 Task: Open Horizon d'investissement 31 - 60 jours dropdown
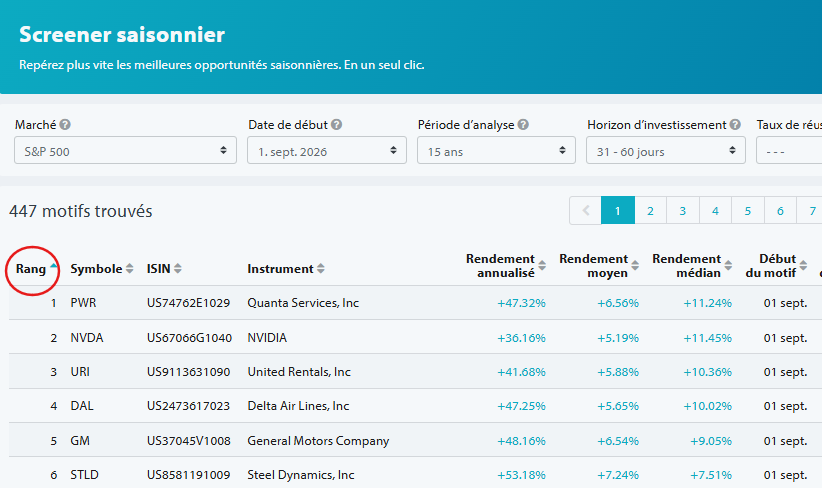[x=666, y=150]
